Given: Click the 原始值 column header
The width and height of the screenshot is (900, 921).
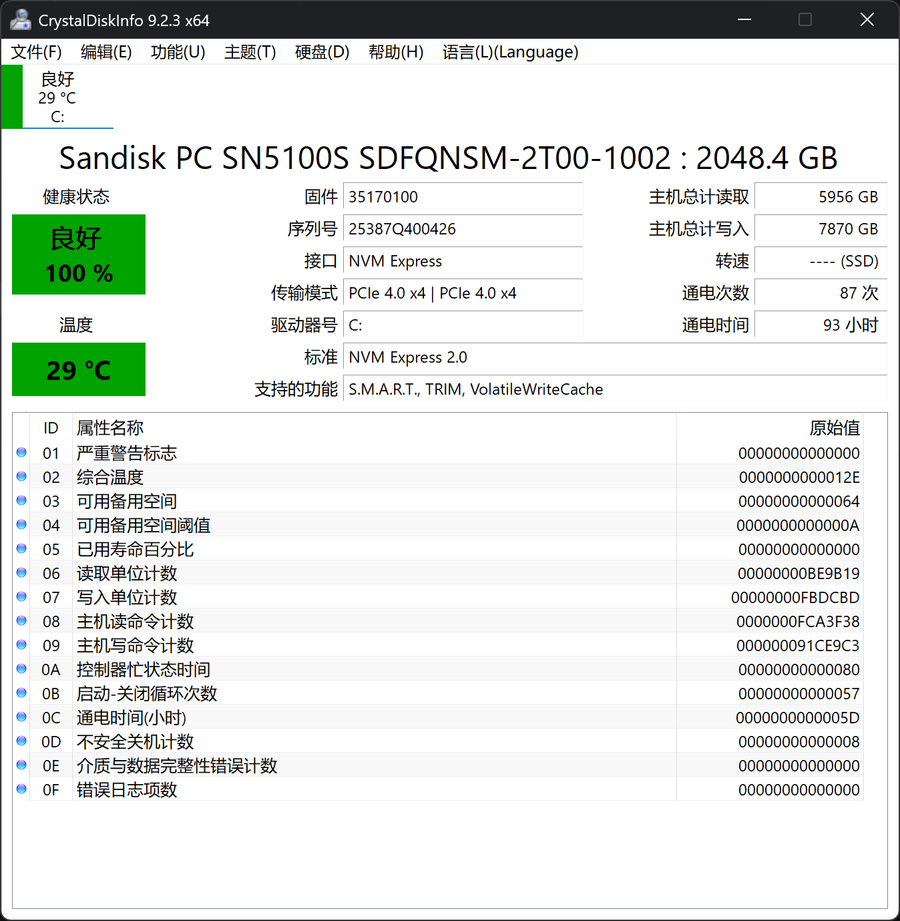Looking at the screenshot, I should 834,428.
